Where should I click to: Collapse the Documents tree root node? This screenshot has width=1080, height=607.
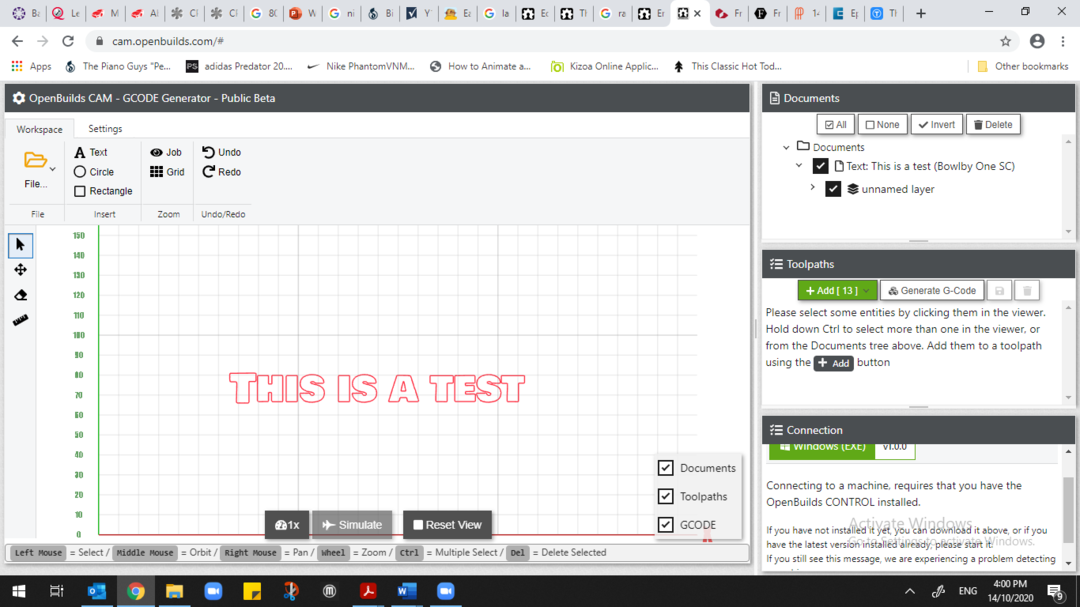pos(787,147)
